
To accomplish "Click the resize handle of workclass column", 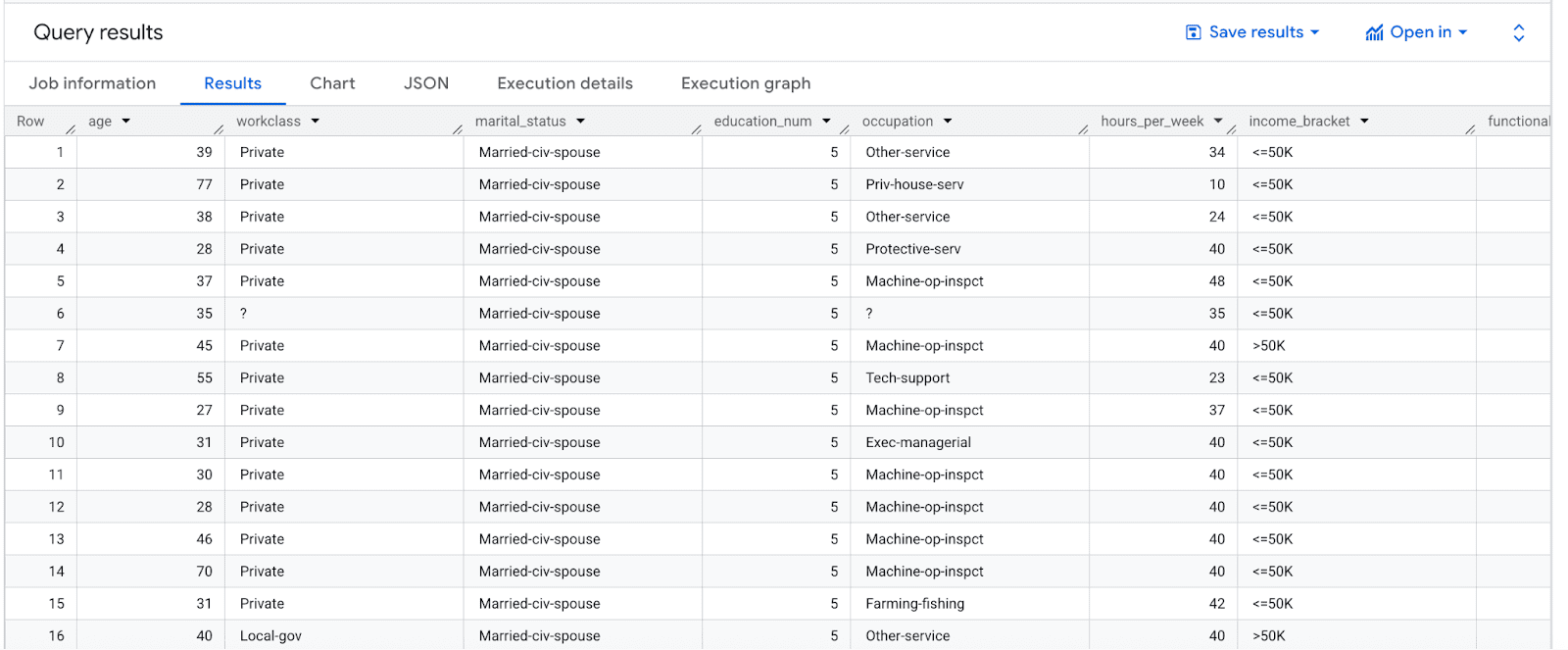I will (x=458, y=128).
